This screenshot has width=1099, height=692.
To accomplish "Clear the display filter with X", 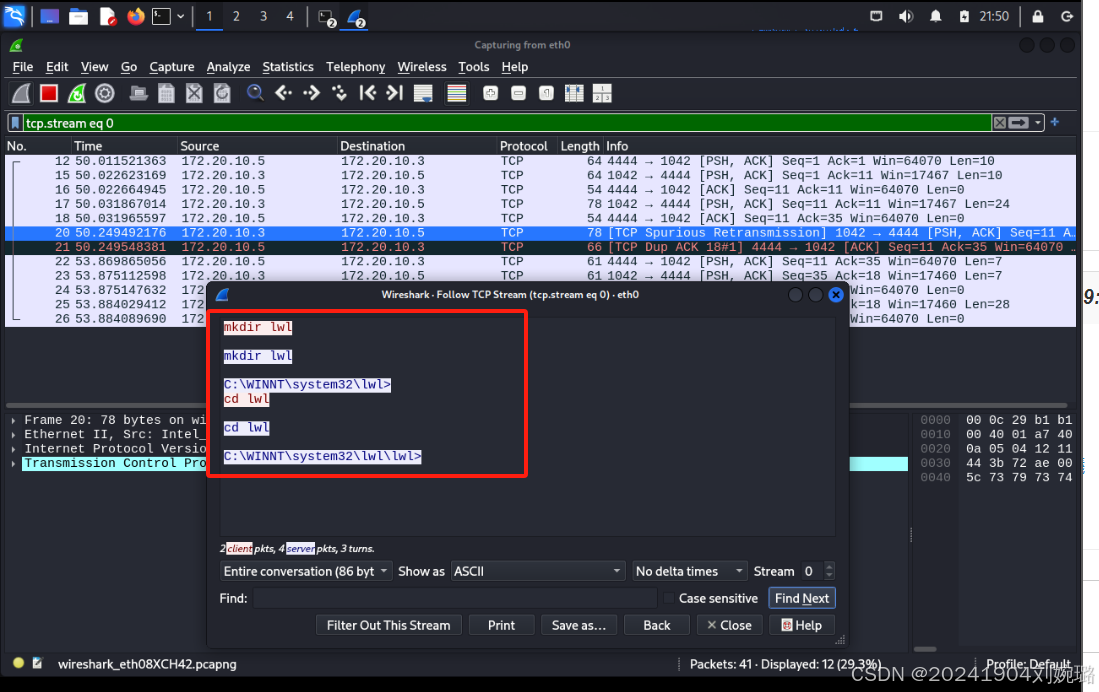I will click(999, 123).
